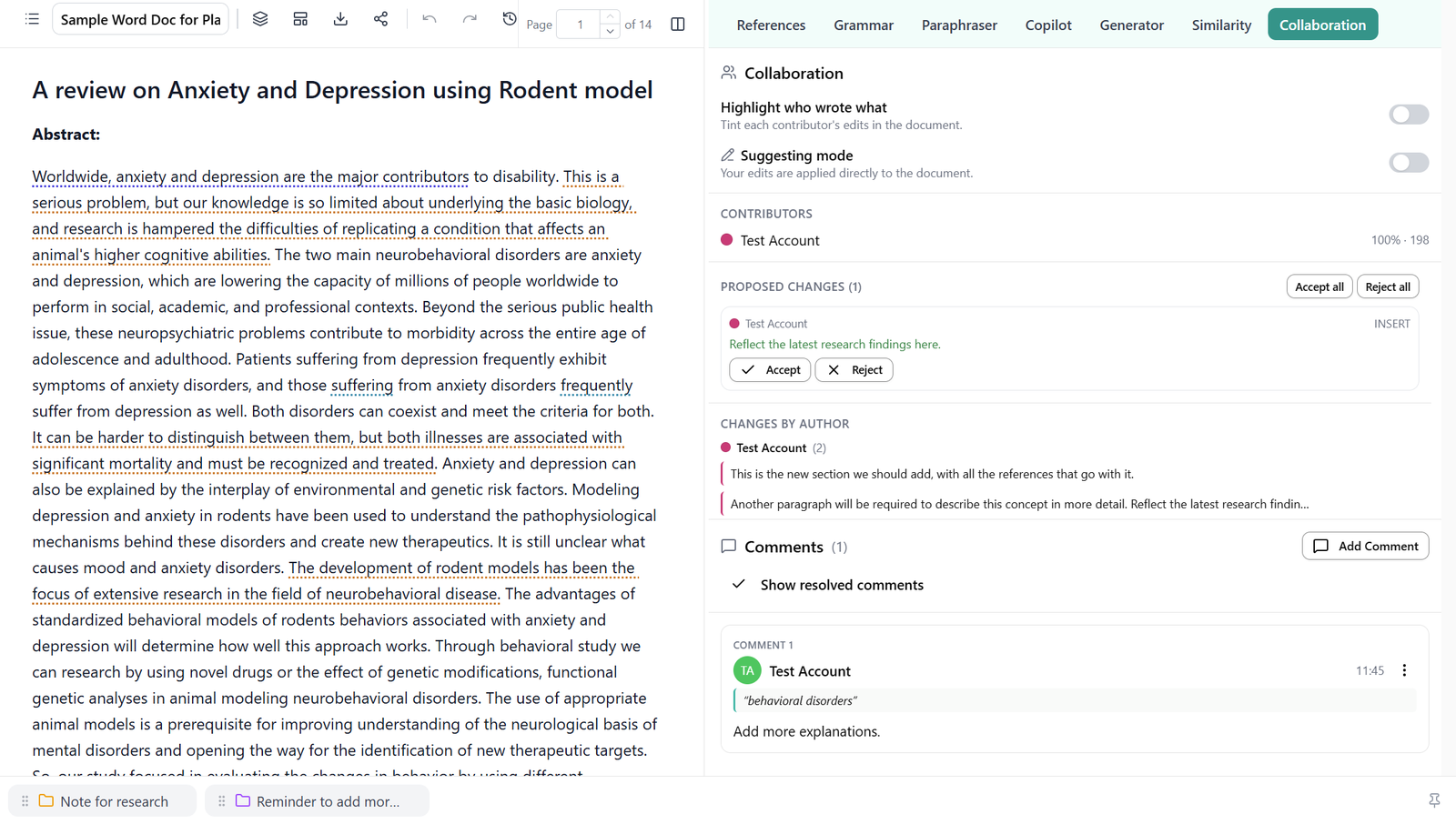1456x824 pixels.
Task: Open version history clock icon
Action: (510, 19)
